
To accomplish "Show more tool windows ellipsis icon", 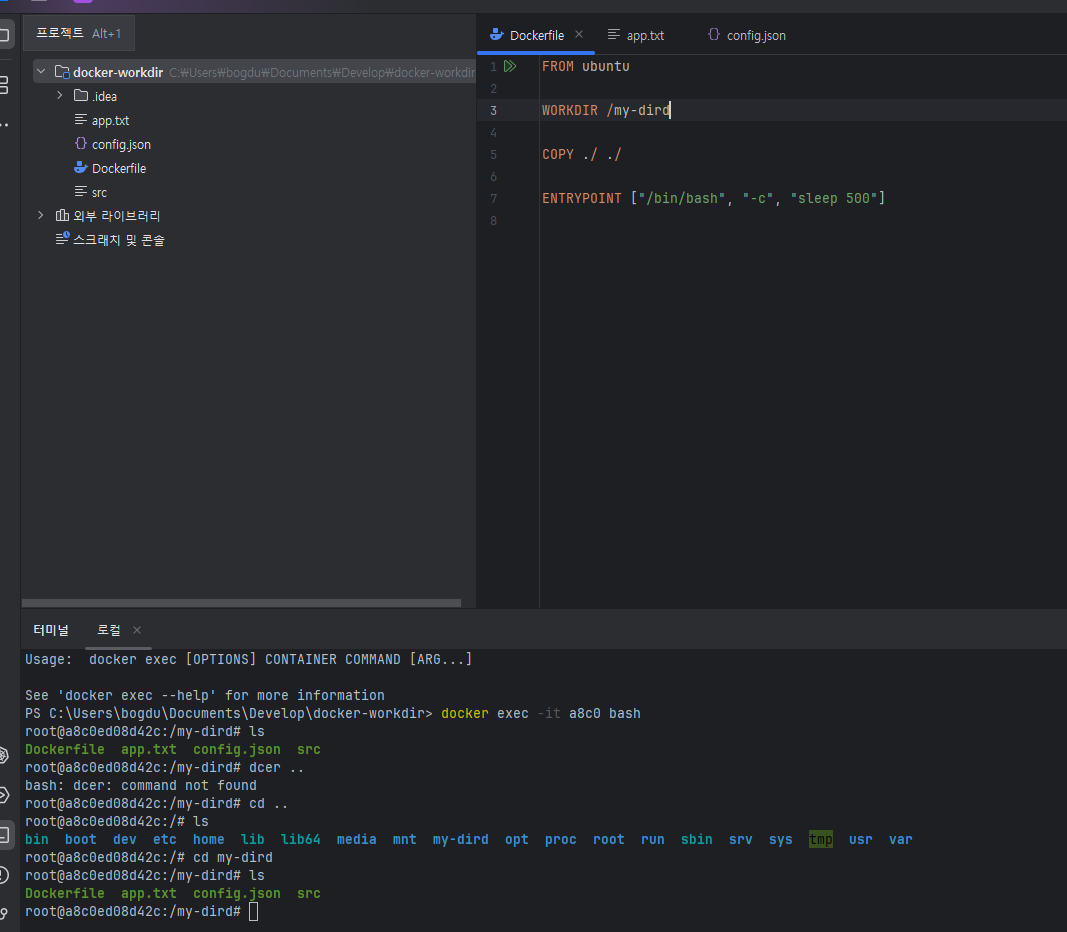I will tap(4, 124).
